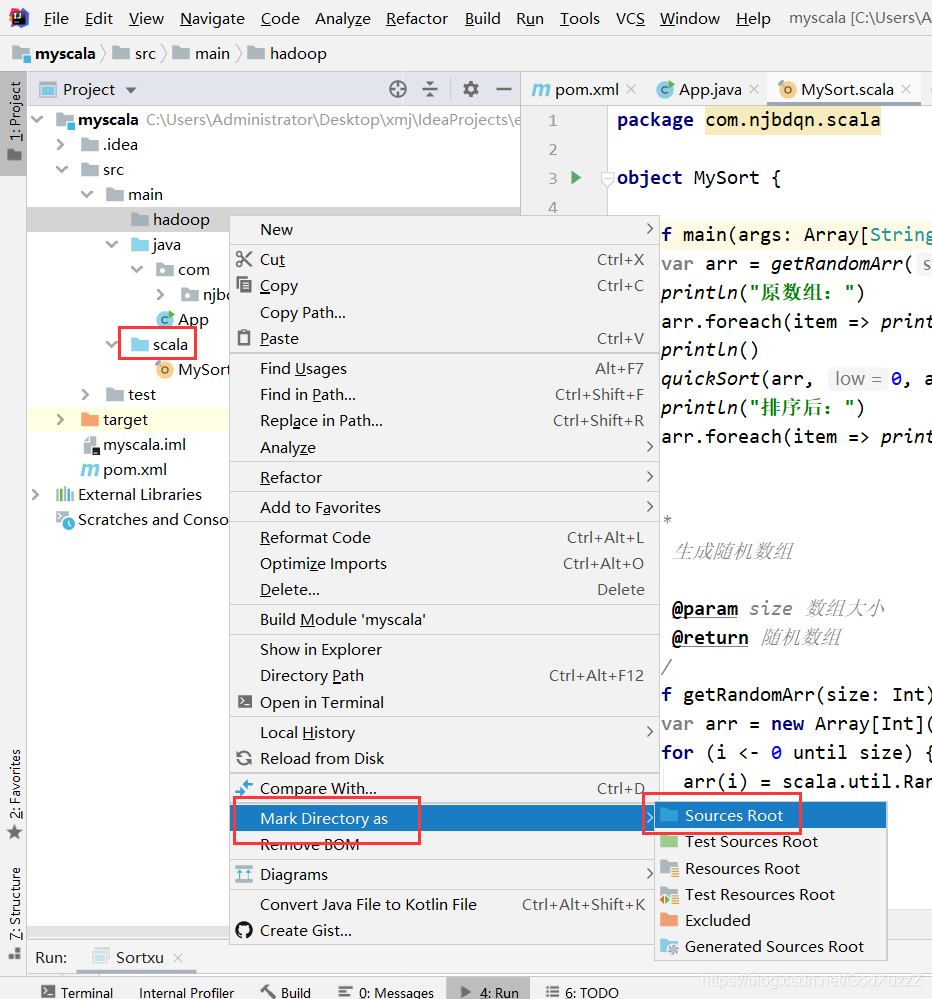Click the Maven pom.xml file icon in tree

tap(90, 470)
